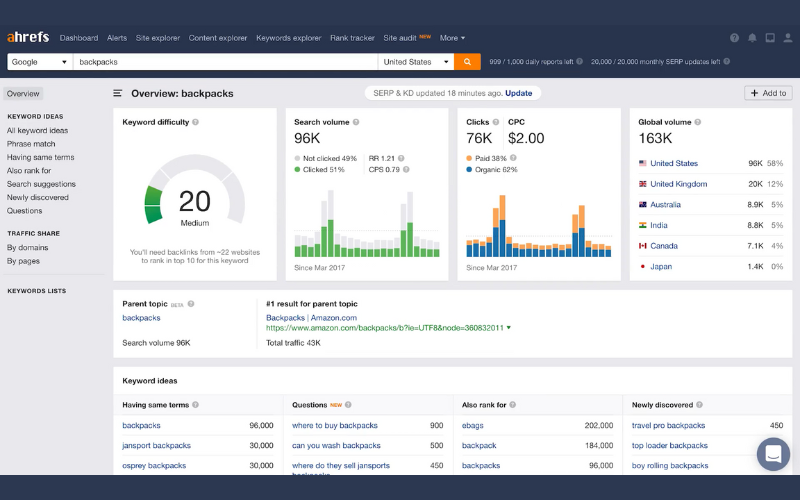Open the notifications bell icon
Screen dimensions: 800x500
(752, 38)
